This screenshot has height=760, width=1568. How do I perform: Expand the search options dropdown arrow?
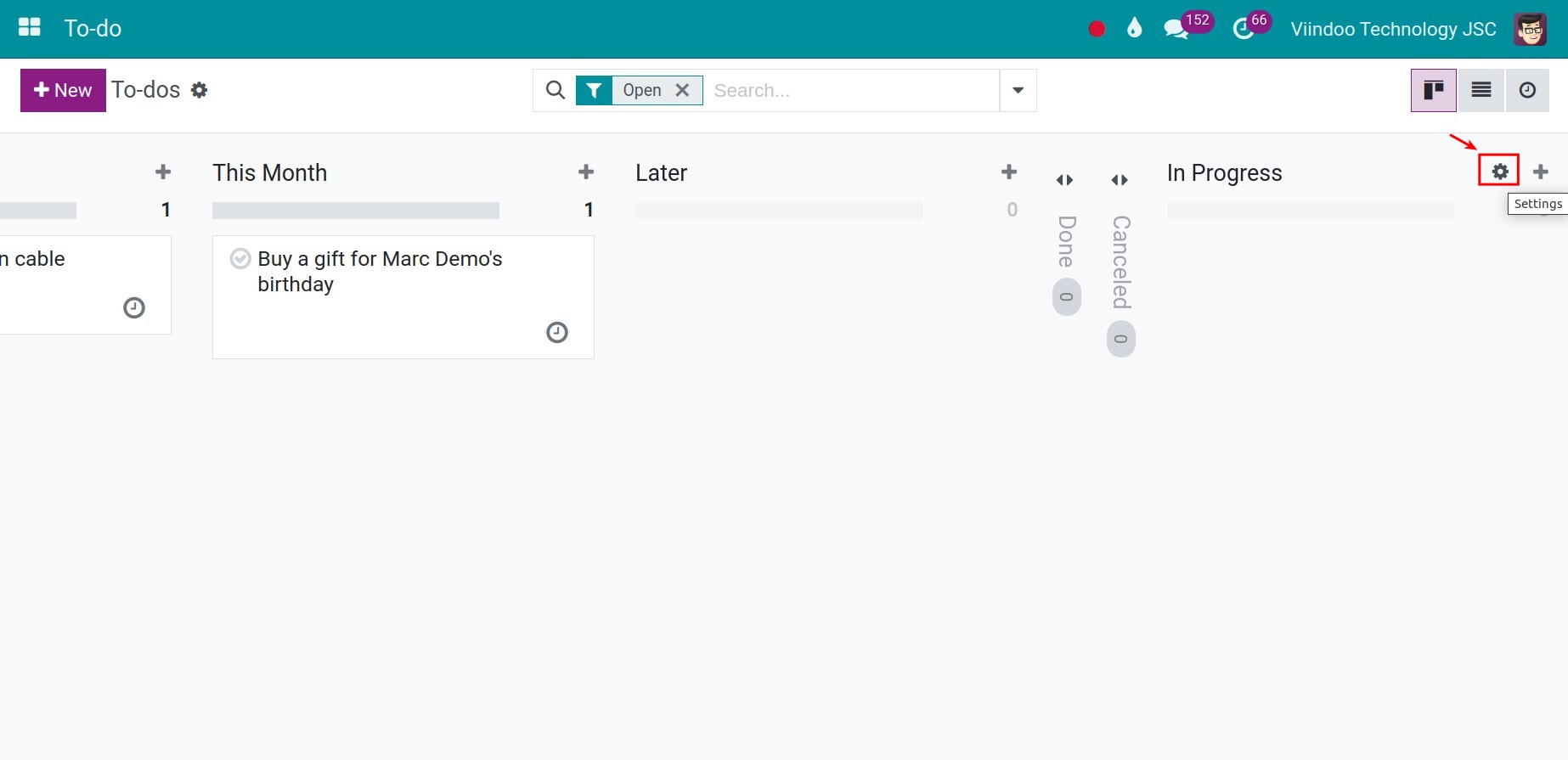tap(1018, 90)
